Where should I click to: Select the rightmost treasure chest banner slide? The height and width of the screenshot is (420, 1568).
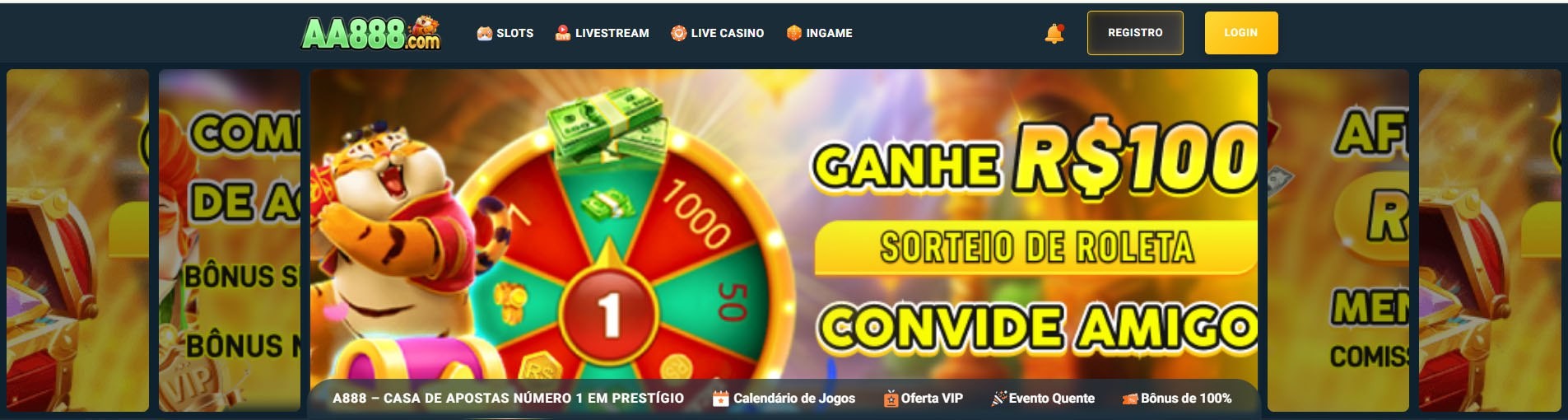1490,240
